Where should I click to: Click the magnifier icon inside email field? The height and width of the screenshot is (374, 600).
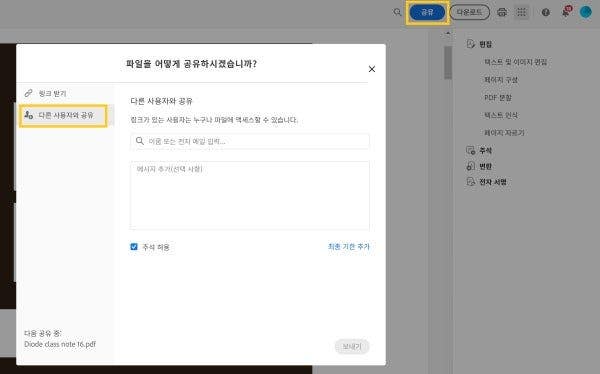[140, 141]
